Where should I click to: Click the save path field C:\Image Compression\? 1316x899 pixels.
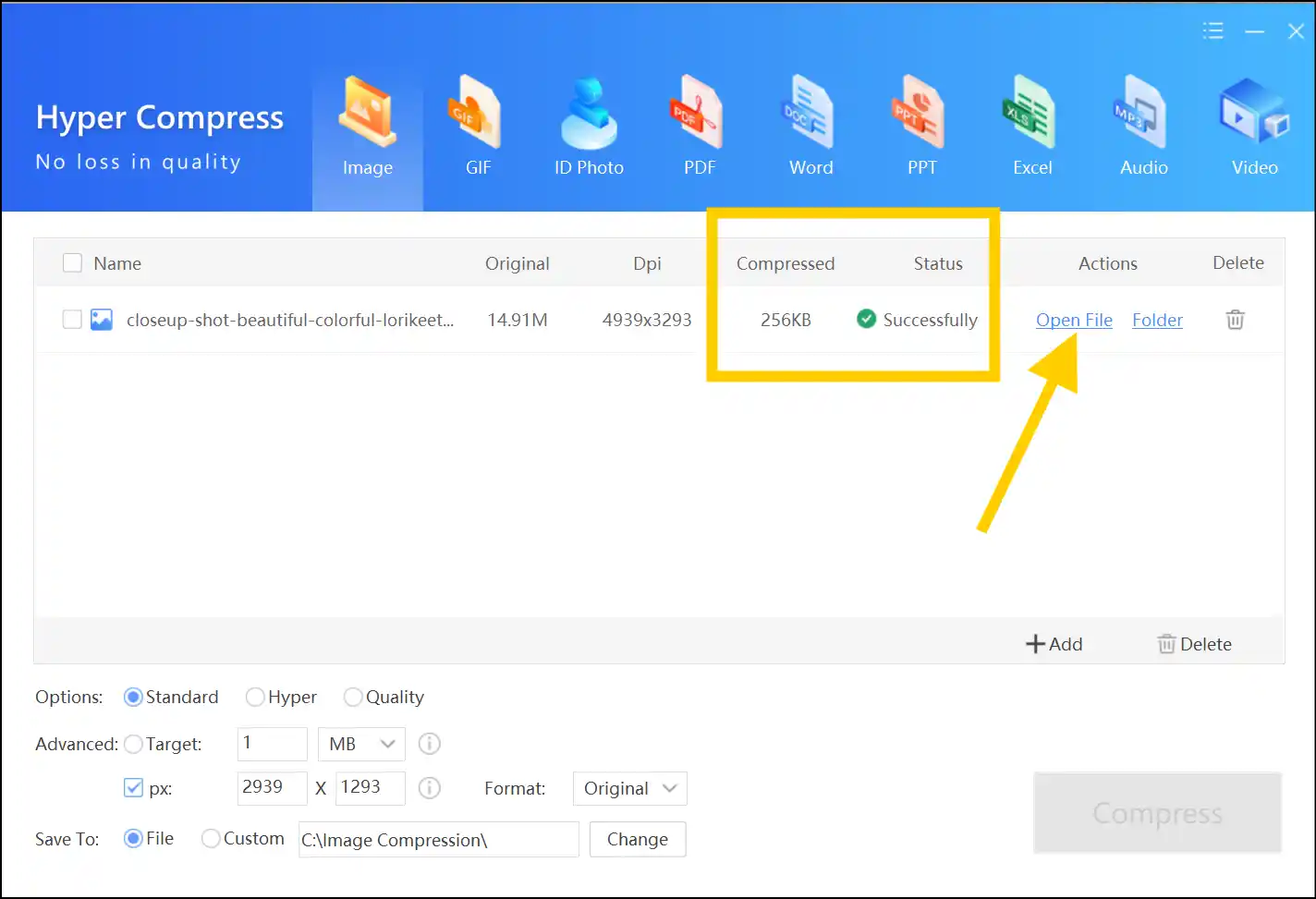(x=439, y=839)
